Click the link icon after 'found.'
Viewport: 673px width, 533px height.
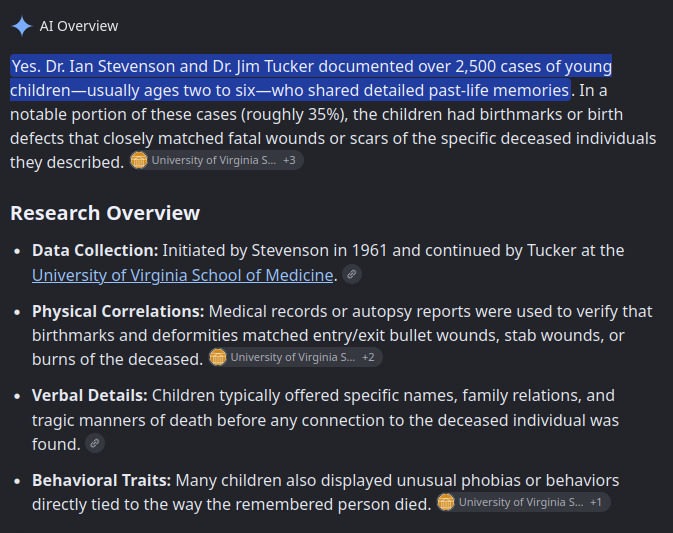coord(95,443)
